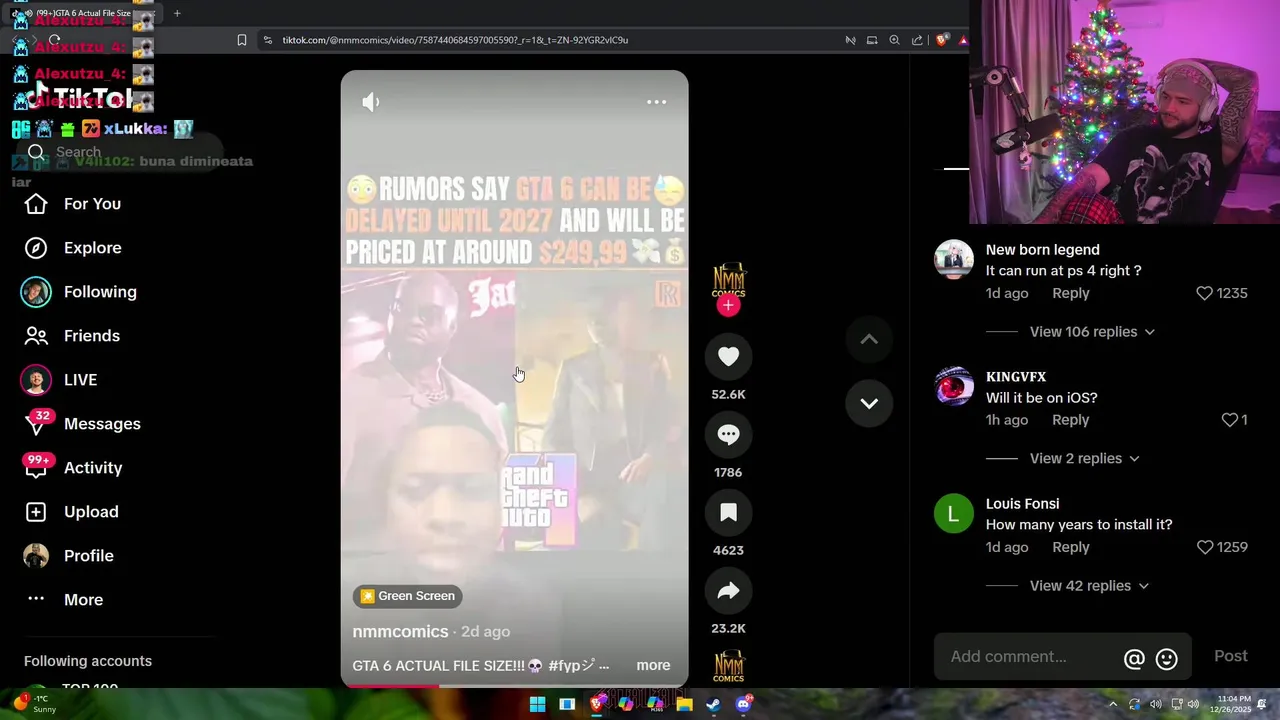Open Louis Fonsi's green L avatar

coord(954,514)
